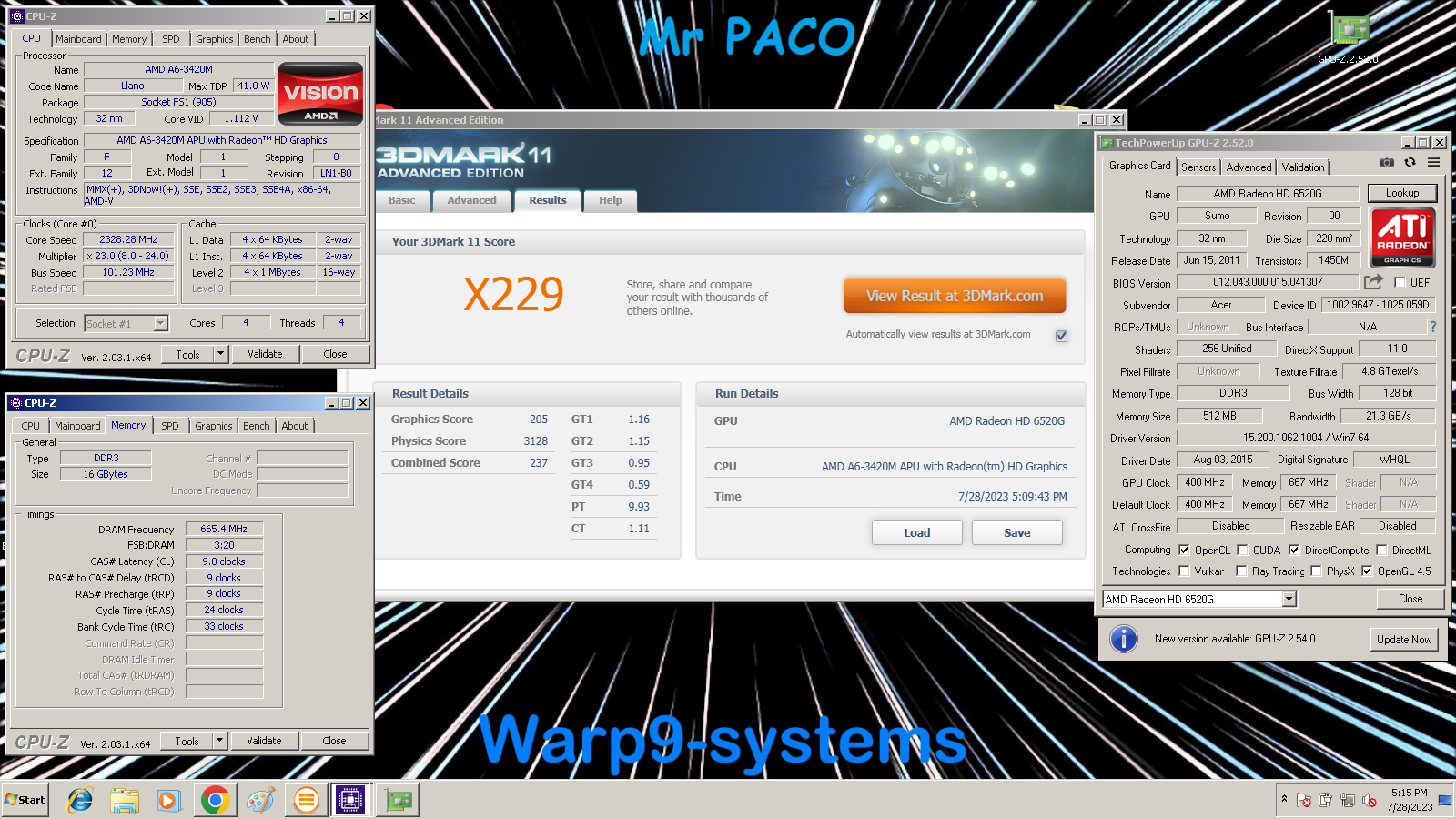The height and width of the screenshot is (819, 1456).
Task: Toggle the CUDA checkbox
Action: [1242, 550]
